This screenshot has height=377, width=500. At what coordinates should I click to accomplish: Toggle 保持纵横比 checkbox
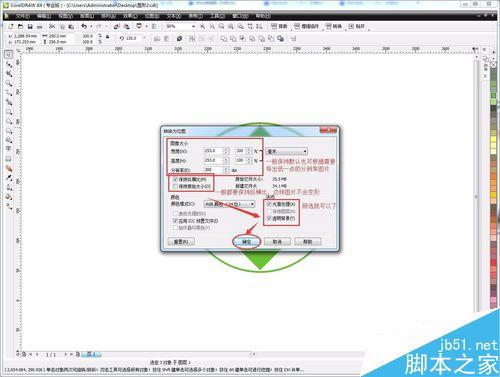tap(175, 179)
